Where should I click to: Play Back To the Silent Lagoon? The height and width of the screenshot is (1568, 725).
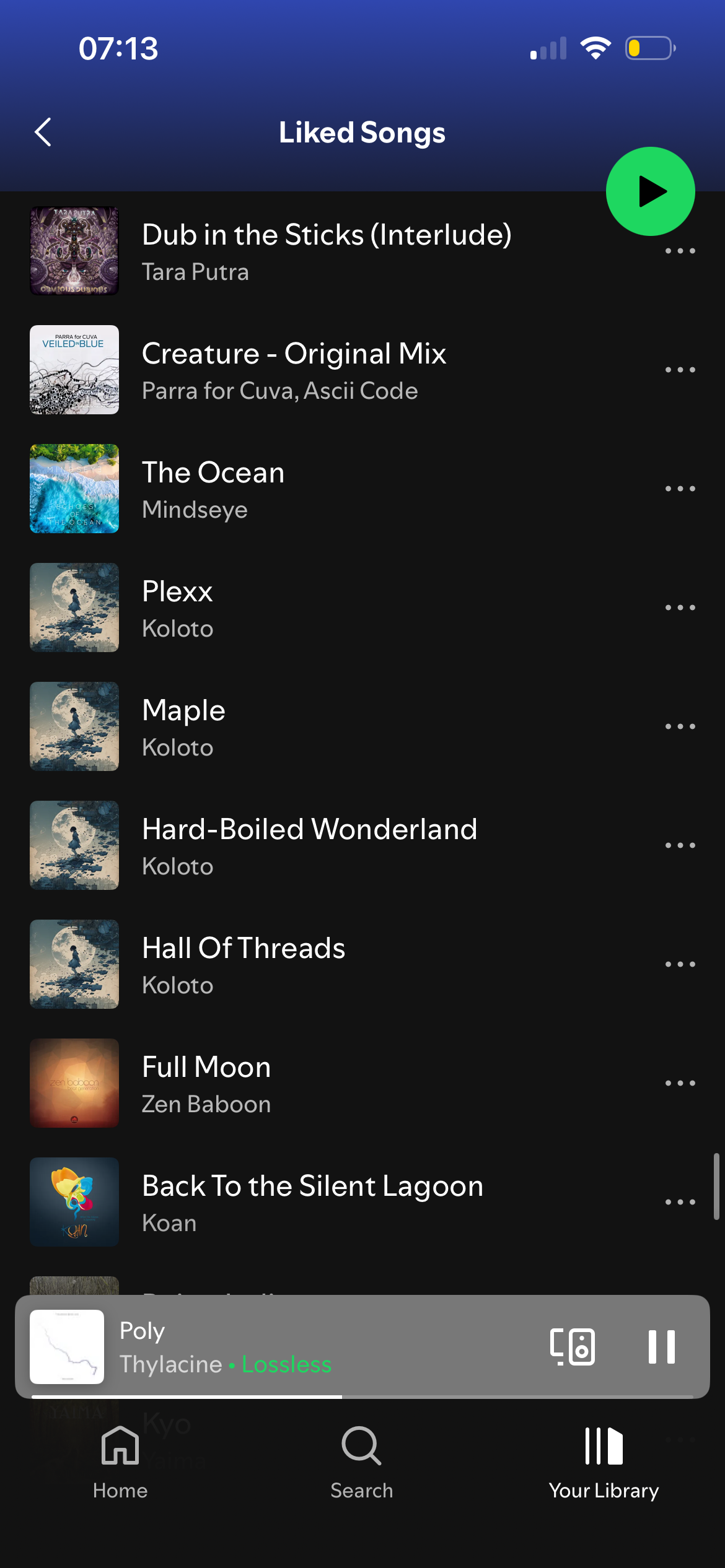(362, 1202)
